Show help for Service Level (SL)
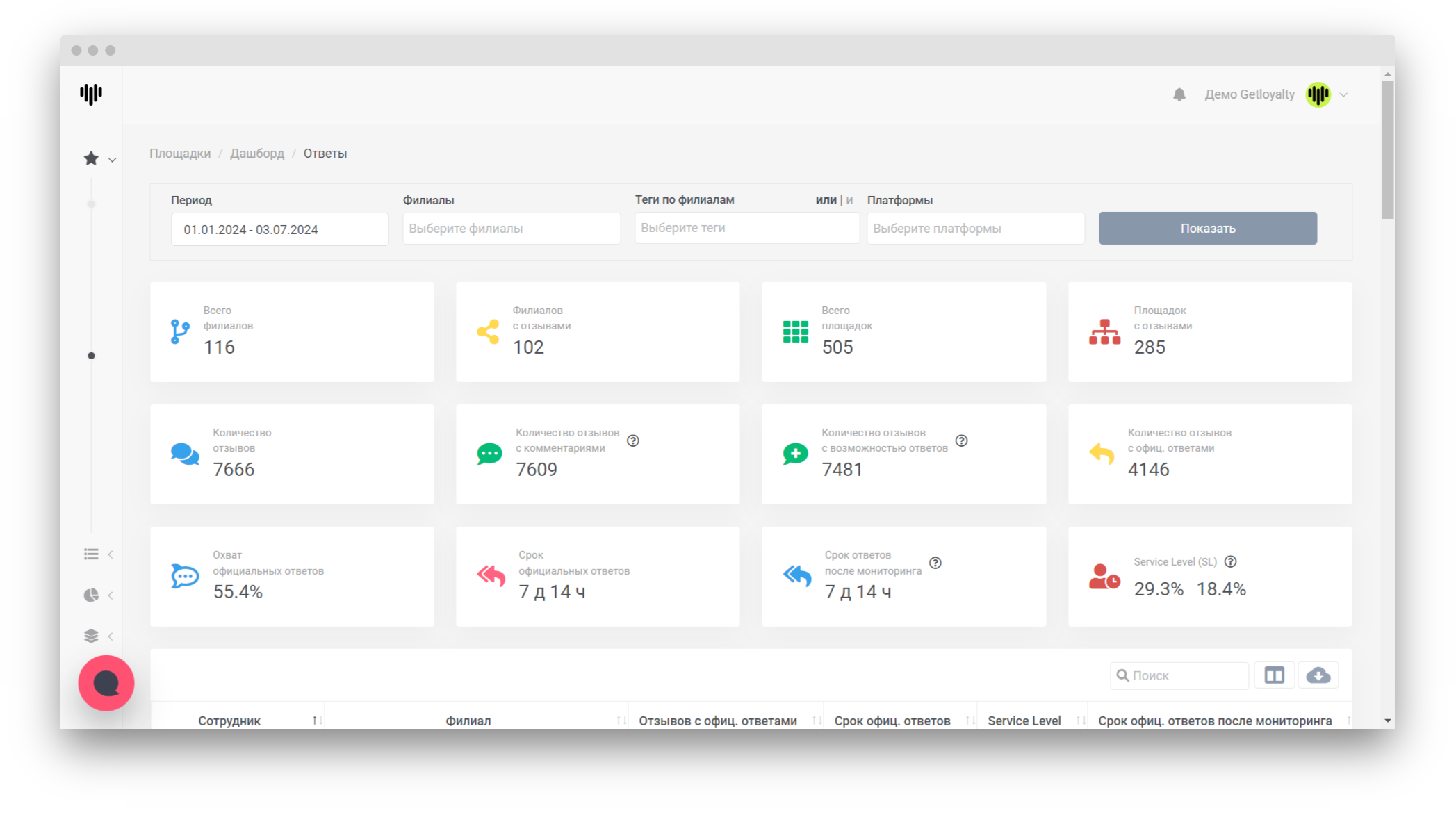The height and width of the screenshot is (815, 1456). point(1230,561)
